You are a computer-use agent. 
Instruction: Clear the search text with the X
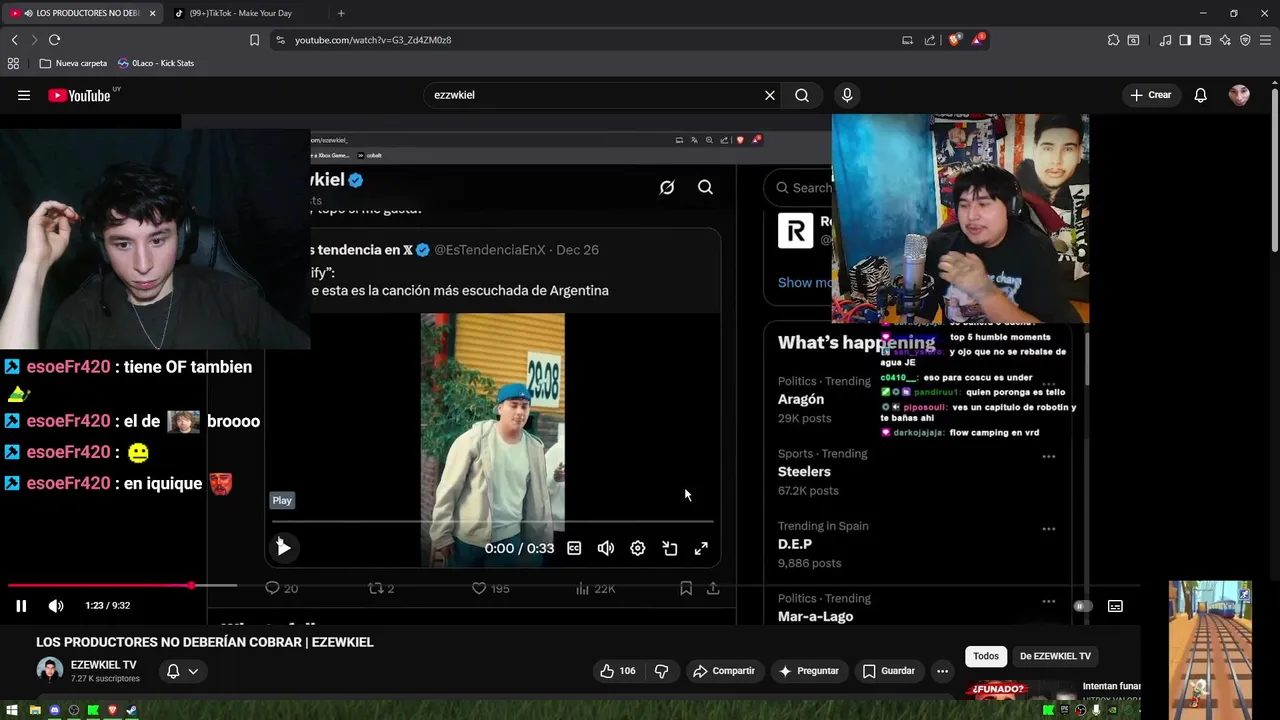[770, 95]
